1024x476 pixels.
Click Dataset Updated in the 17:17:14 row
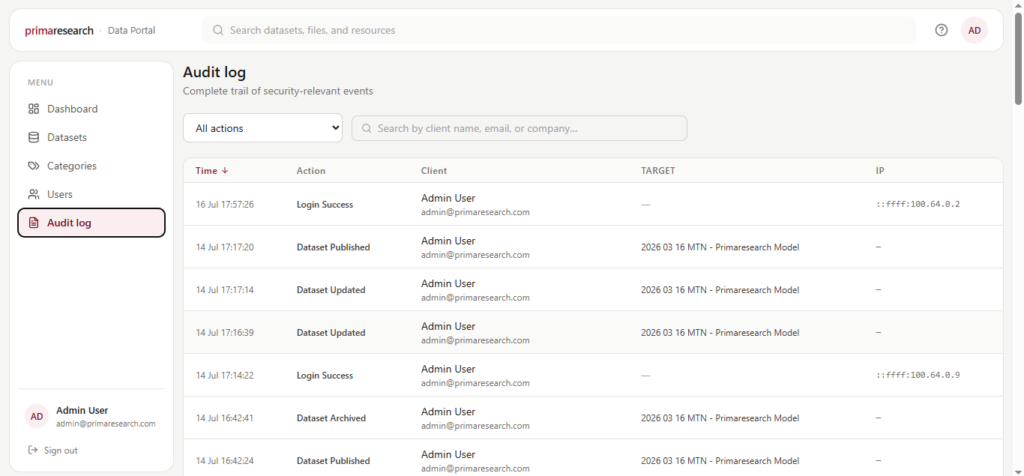coord(331,290)
